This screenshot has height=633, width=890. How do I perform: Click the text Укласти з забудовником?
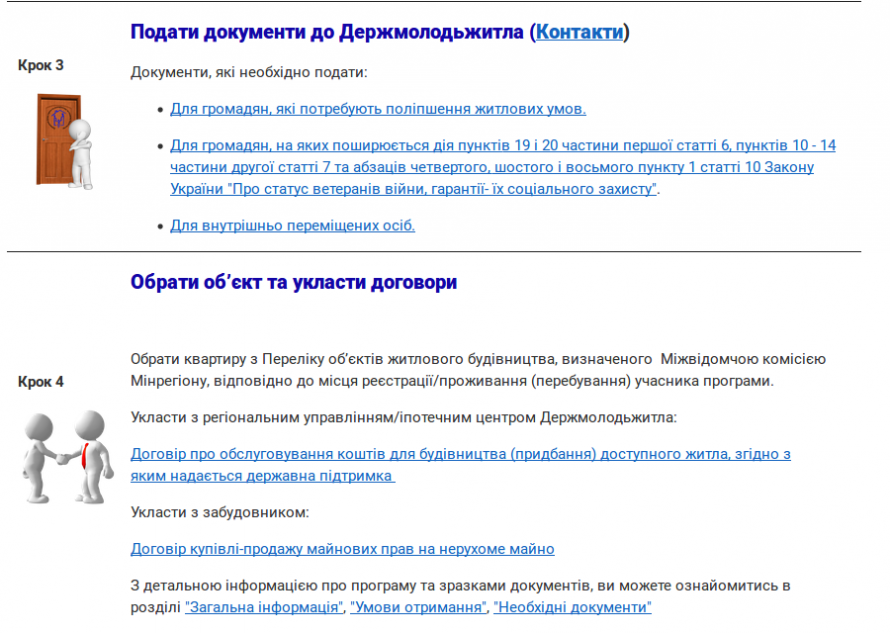(x=220, y=512)
